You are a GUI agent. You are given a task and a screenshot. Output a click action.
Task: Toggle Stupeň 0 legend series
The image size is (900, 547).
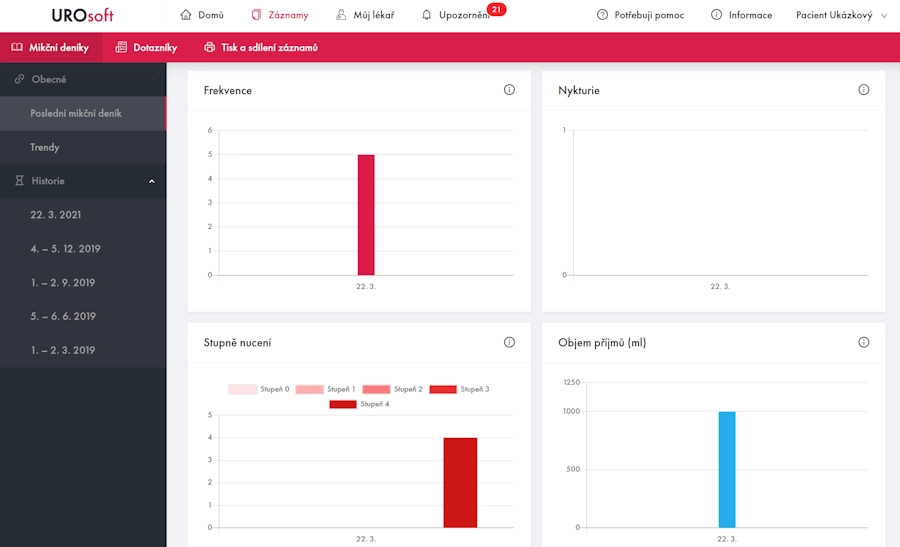[x=259, y=389]
